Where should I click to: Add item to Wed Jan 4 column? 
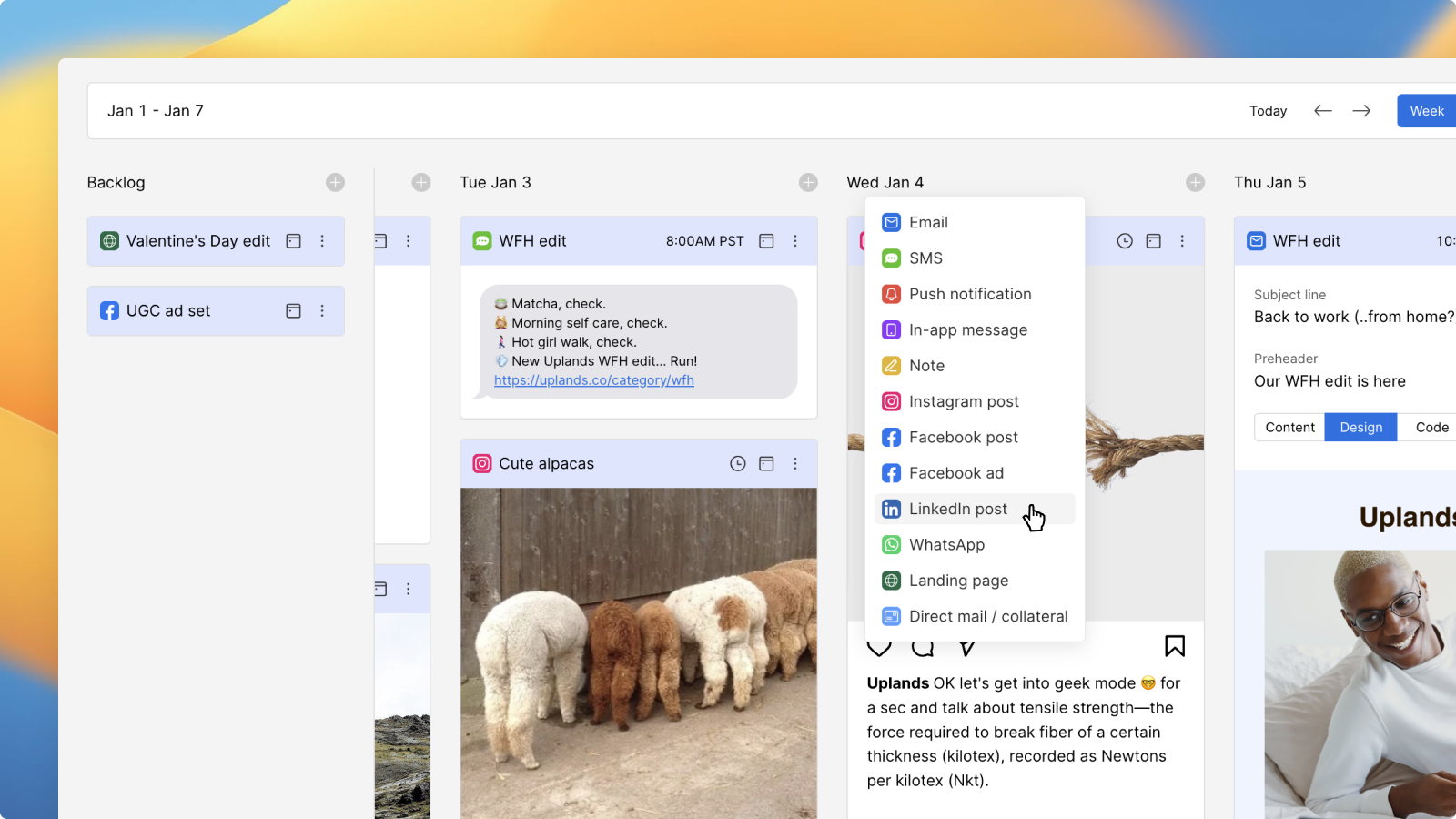pyautogui.click(x=1195, y=182)
